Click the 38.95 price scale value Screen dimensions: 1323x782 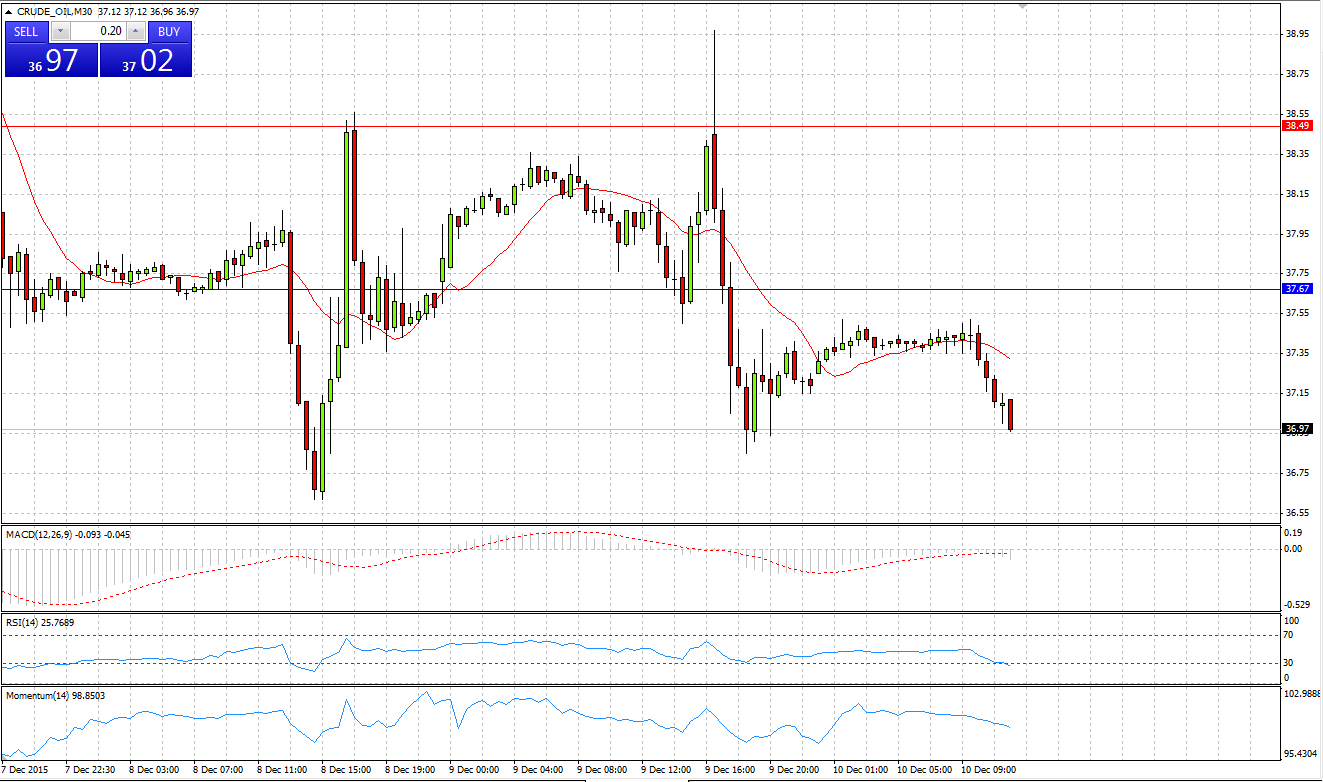click(x=1297, y=34)
